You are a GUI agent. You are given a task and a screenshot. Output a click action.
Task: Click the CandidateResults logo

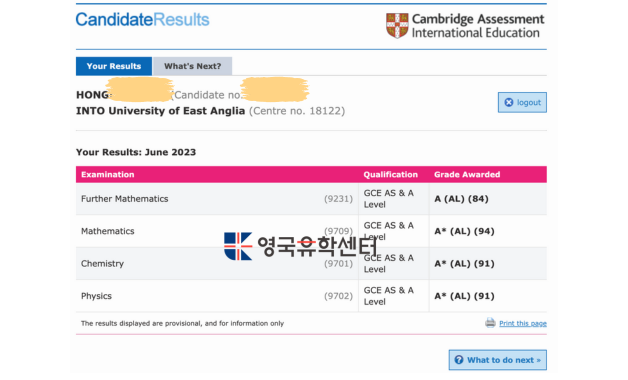pyautogui.click(x=143, y=20)
